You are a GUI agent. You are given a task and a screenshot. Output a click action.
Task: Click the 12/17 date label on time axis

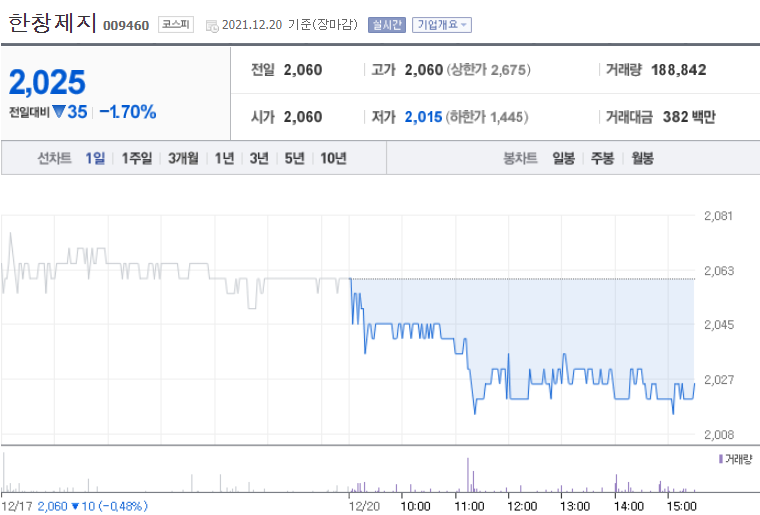17,506
